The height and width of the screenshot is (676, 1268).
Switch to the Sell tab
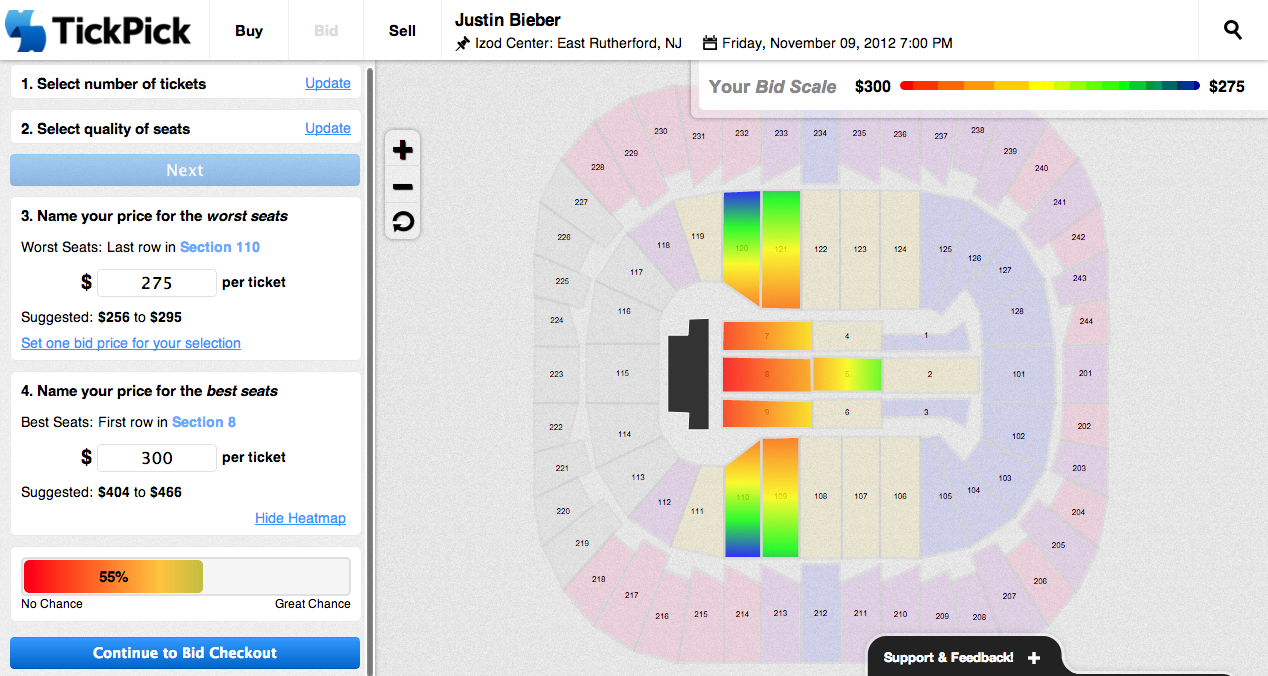[401, 30]
